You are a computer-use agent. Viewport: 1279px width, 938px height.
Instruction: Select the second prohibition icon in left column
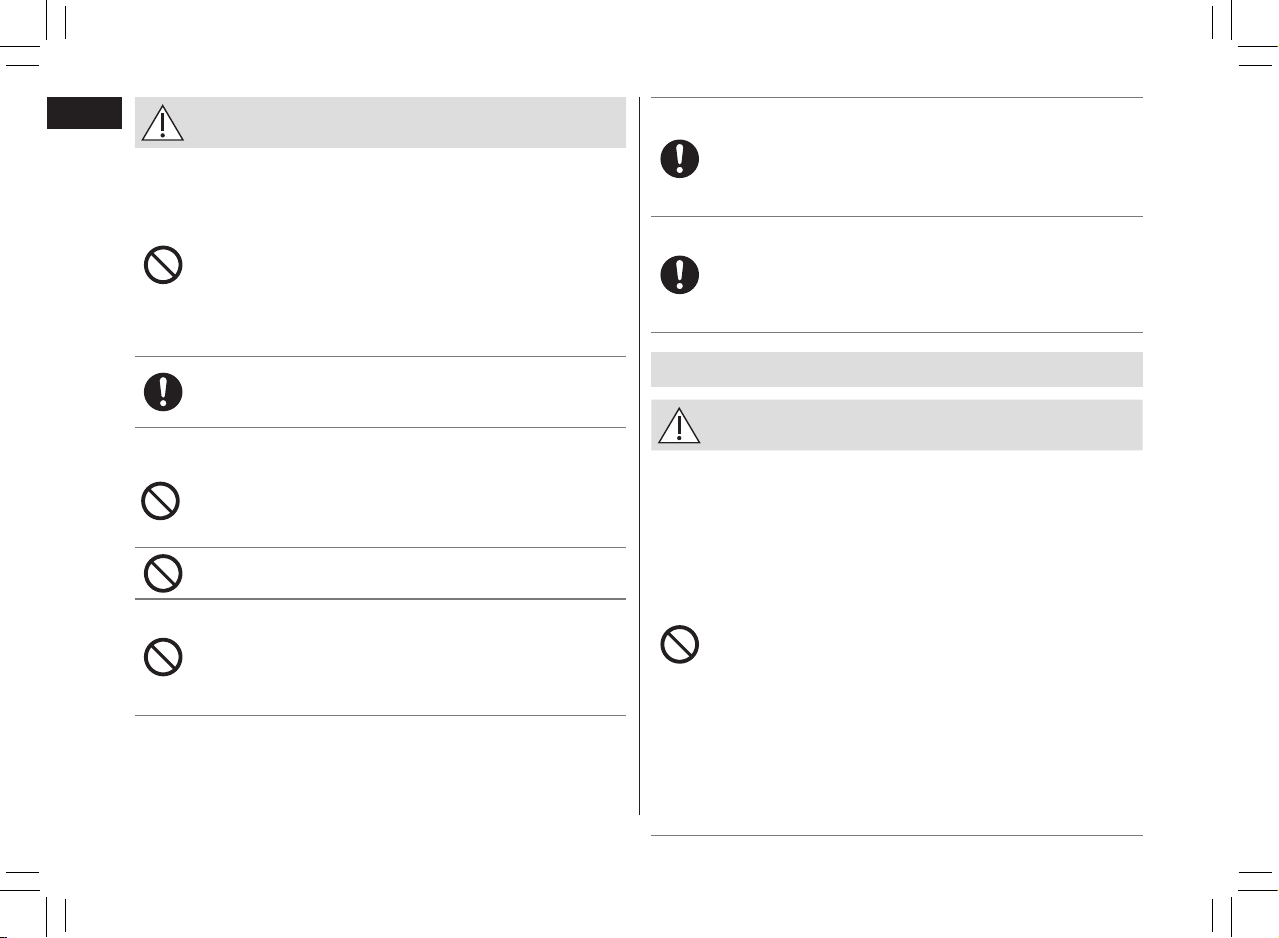162,501
